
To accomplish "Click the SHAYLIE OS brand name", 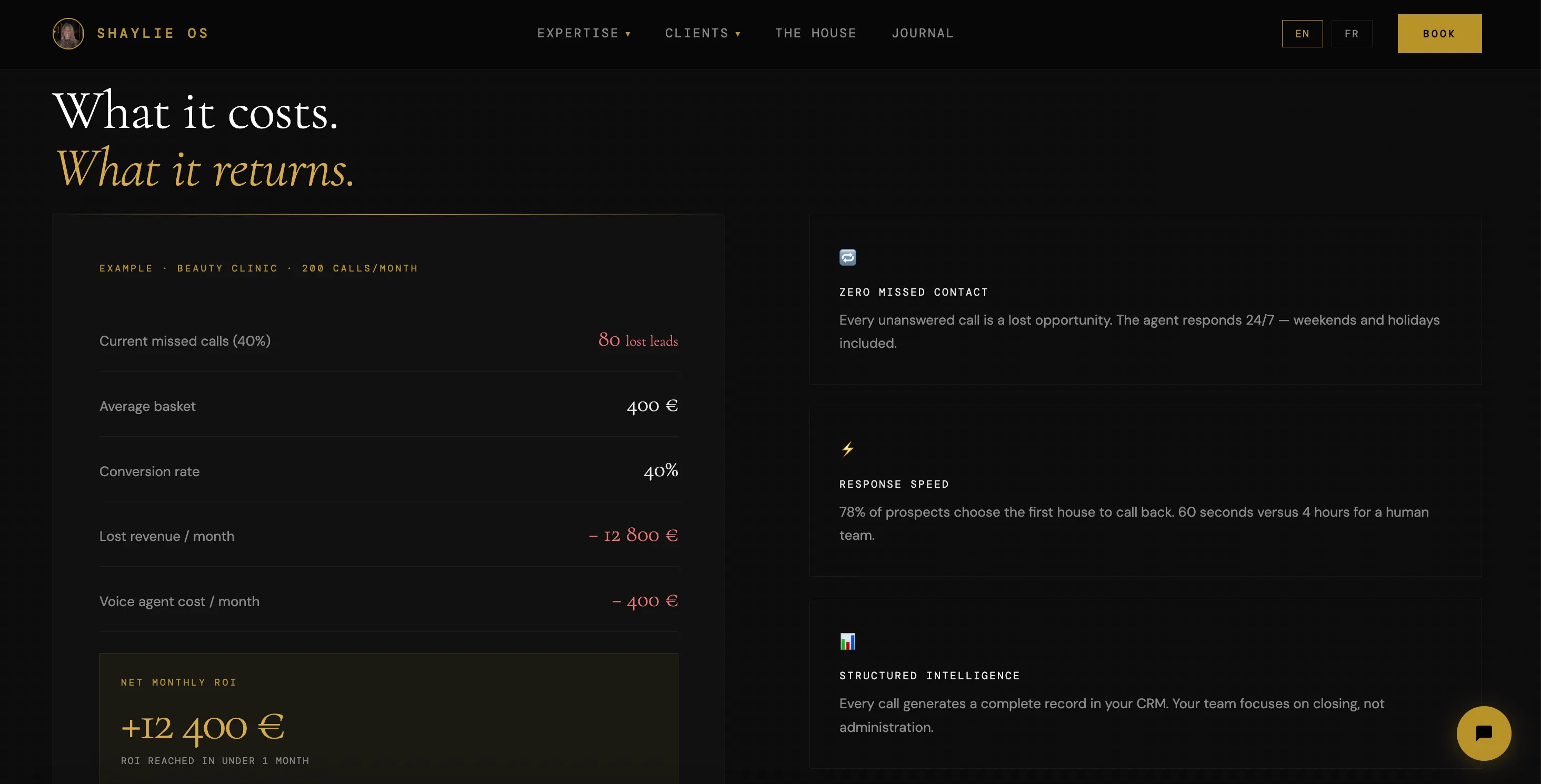I will tap(153, 34).
